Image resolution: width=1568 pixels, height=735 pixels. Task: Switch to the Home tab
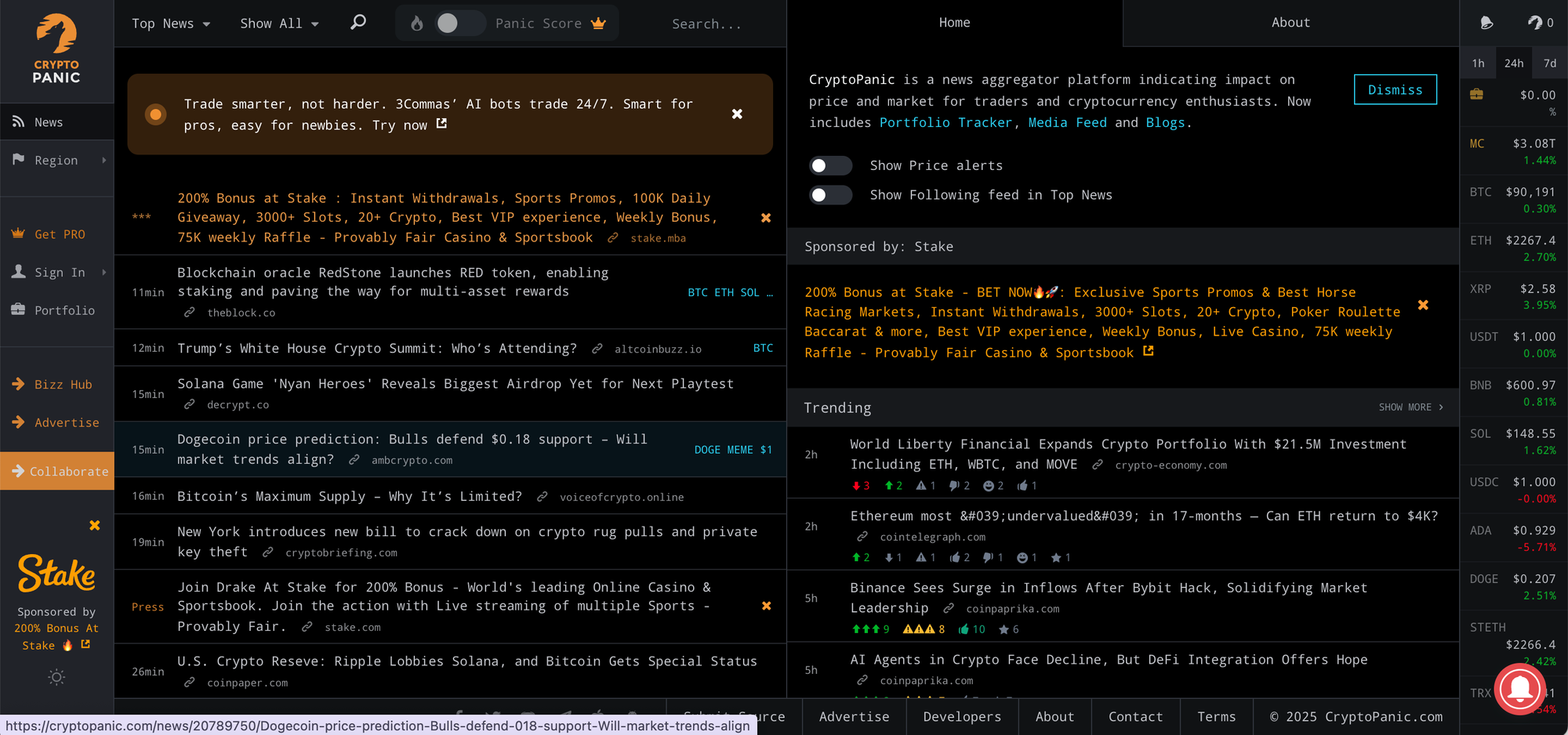click(x=954, y=23)
